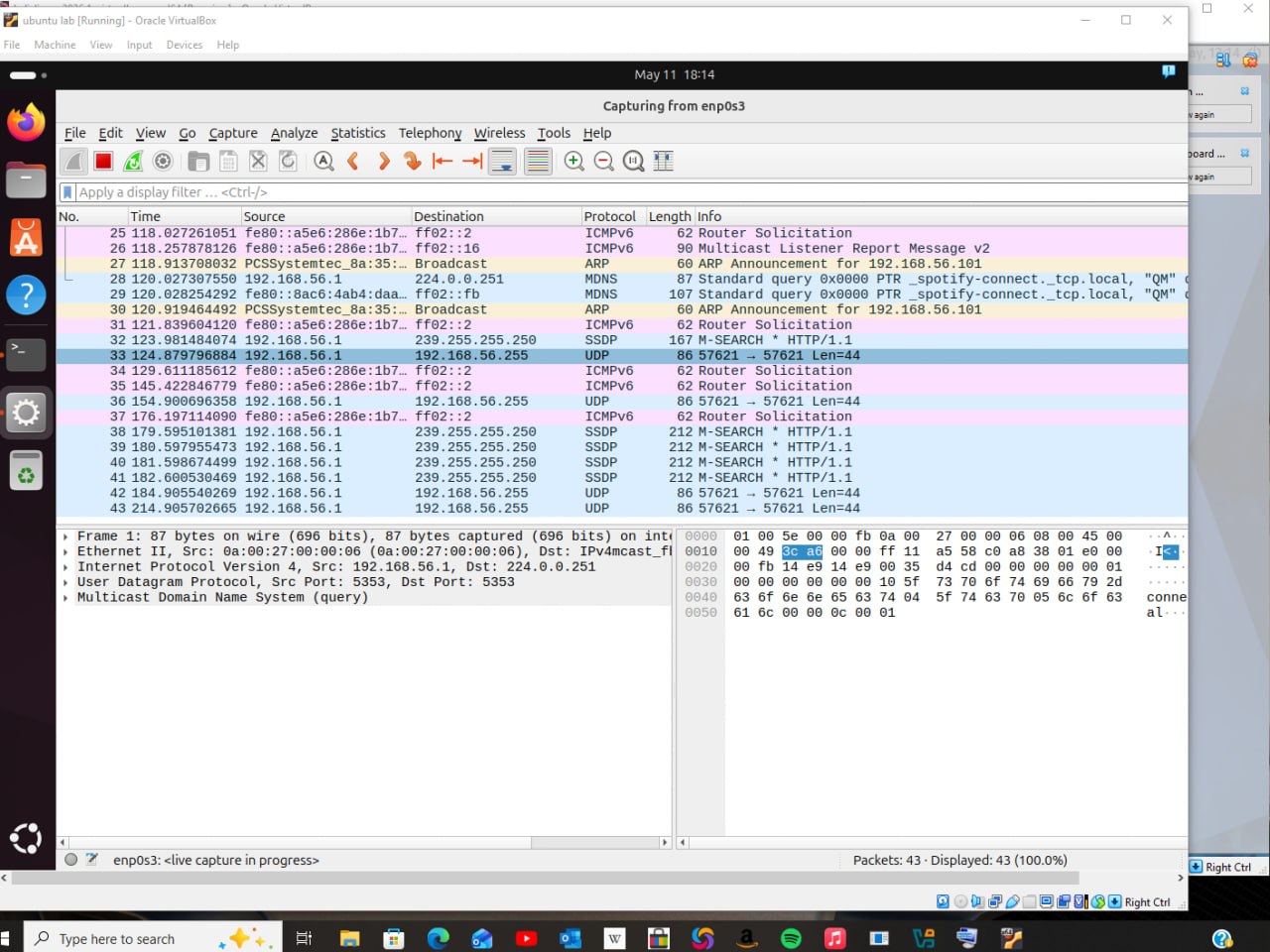The image size is (1270, 952).
Task: Sort packets by the Protocol column
Action: tap(613, 216)
